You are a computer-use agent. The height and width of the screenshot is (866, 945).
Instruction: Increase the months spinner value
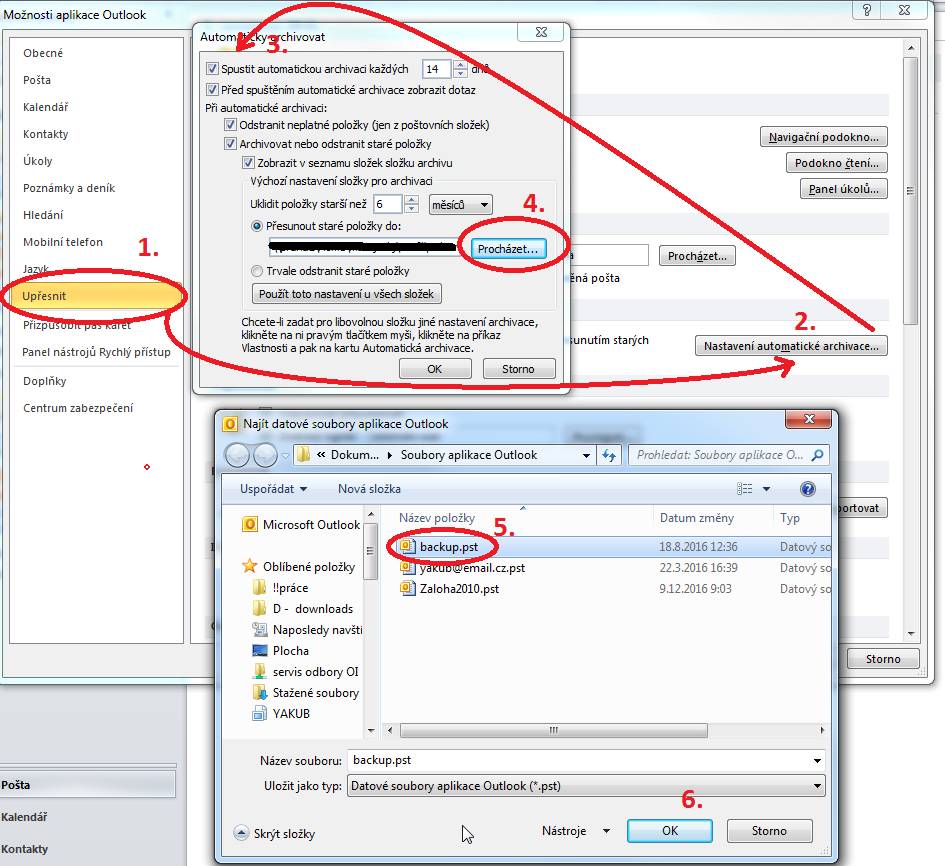(412, 199)
